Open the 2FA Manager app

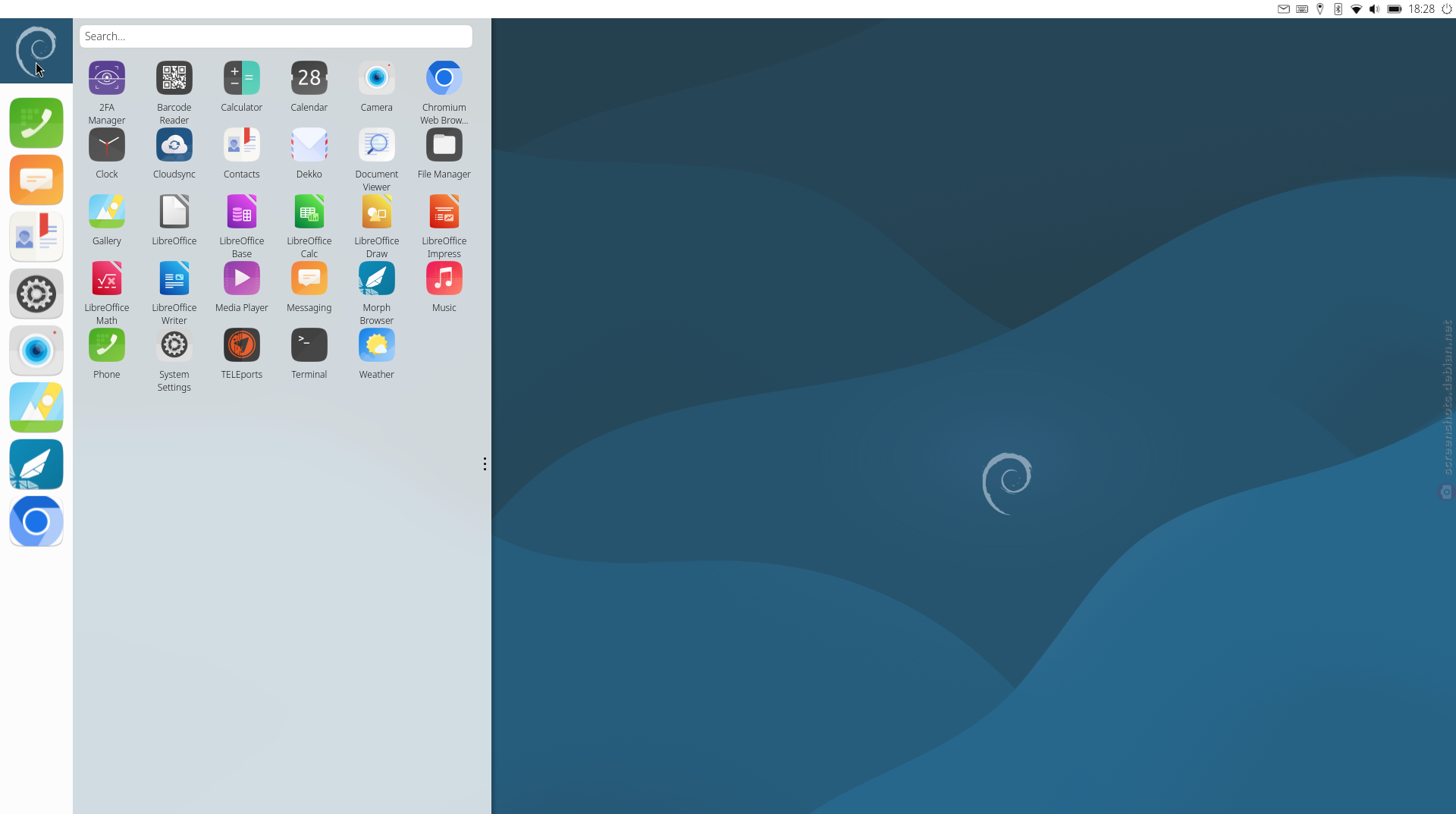pyautogui.click(x=107, y=78)
